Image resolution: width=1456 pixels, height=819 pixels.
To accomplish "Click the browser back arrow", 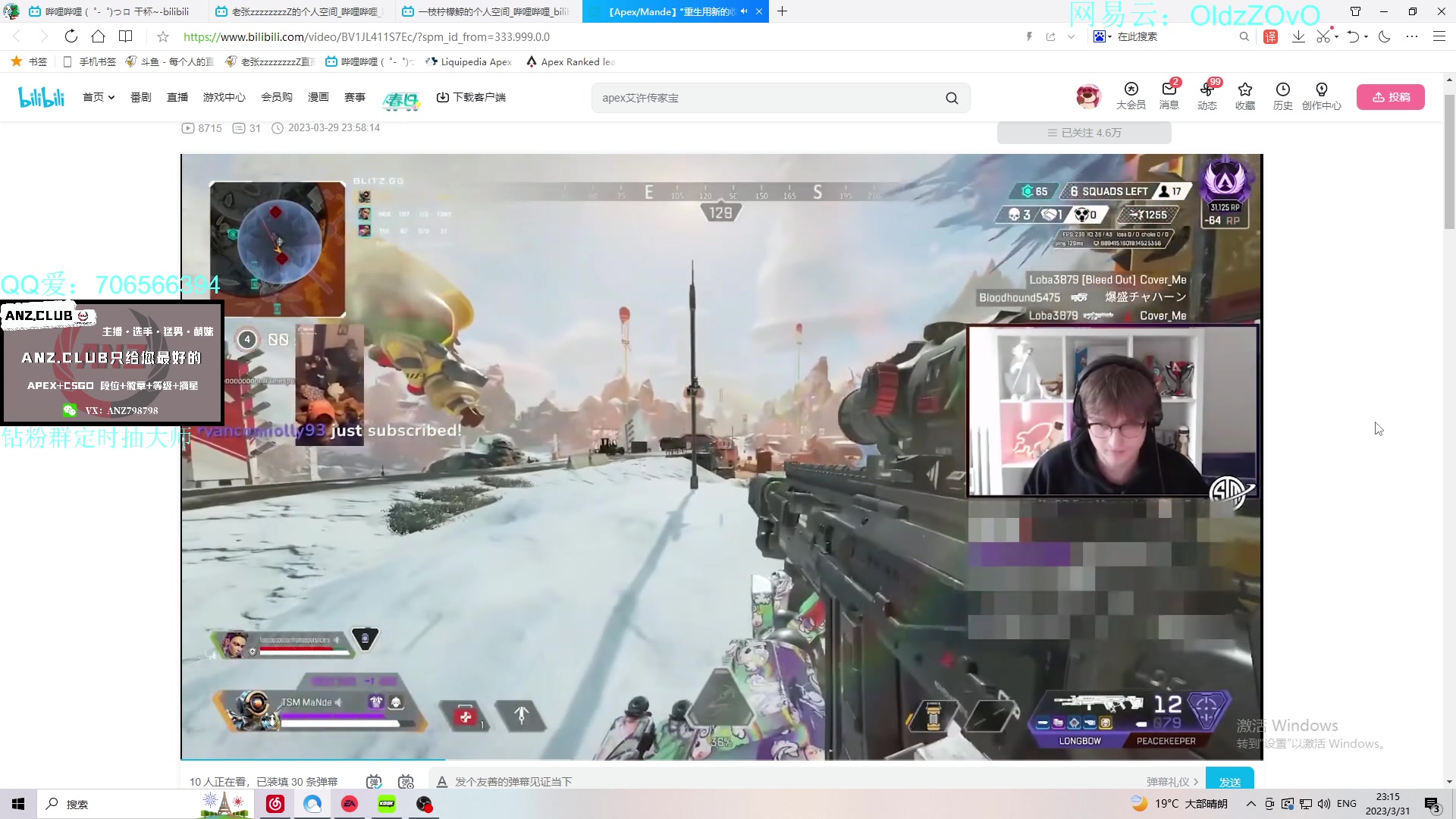I will (x=17, y=36).
